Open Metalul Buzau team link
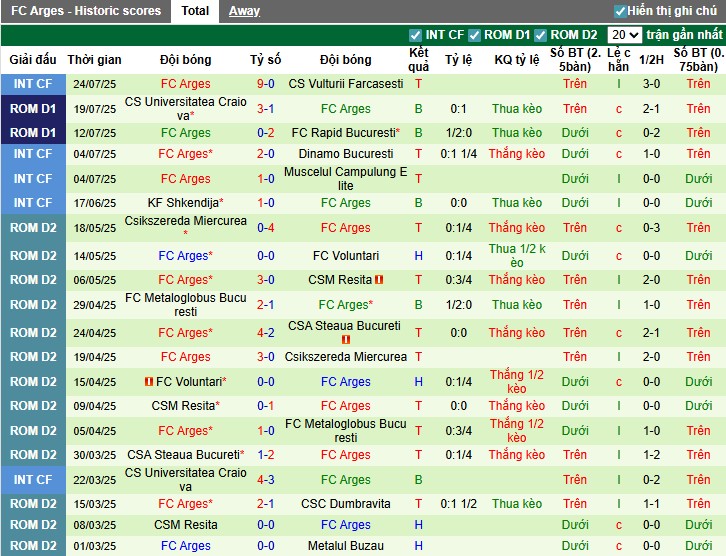 coord(345,546)
